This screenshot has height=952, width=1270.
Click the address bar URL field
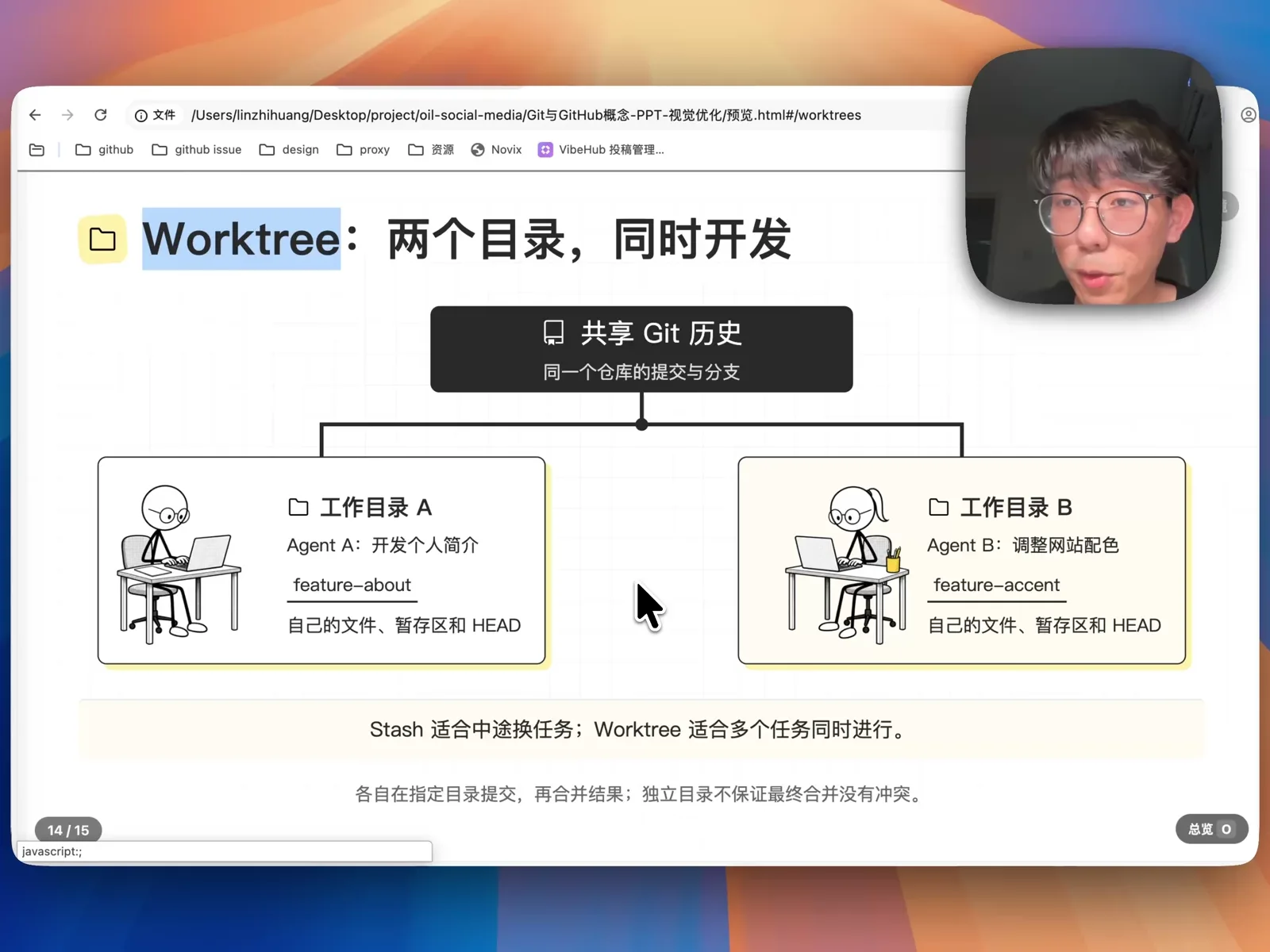pyautogui.click(x=525, y=115)
